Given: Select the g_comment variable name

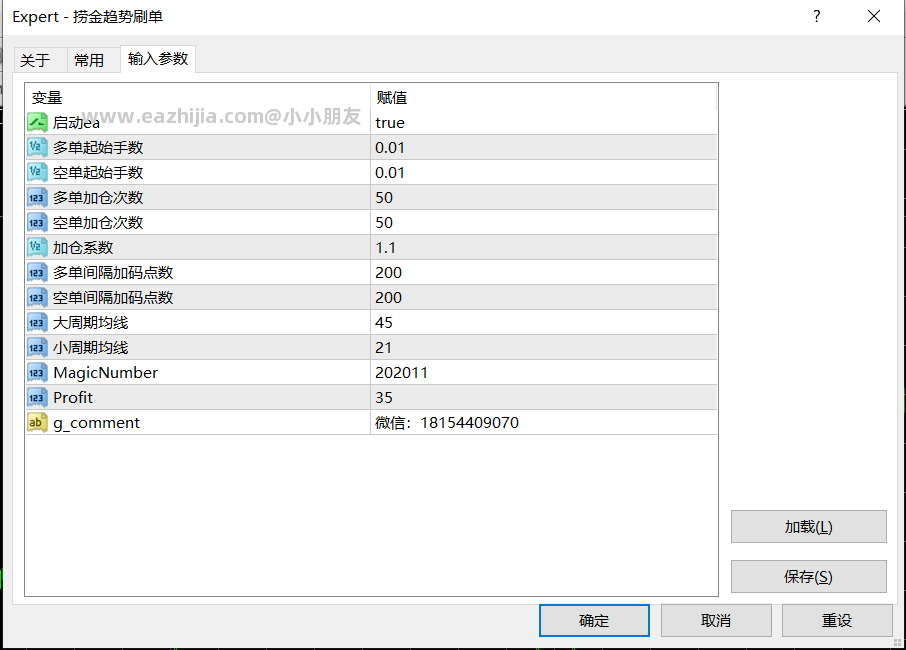Looking at the screenshot, I should tap(96, 423).
